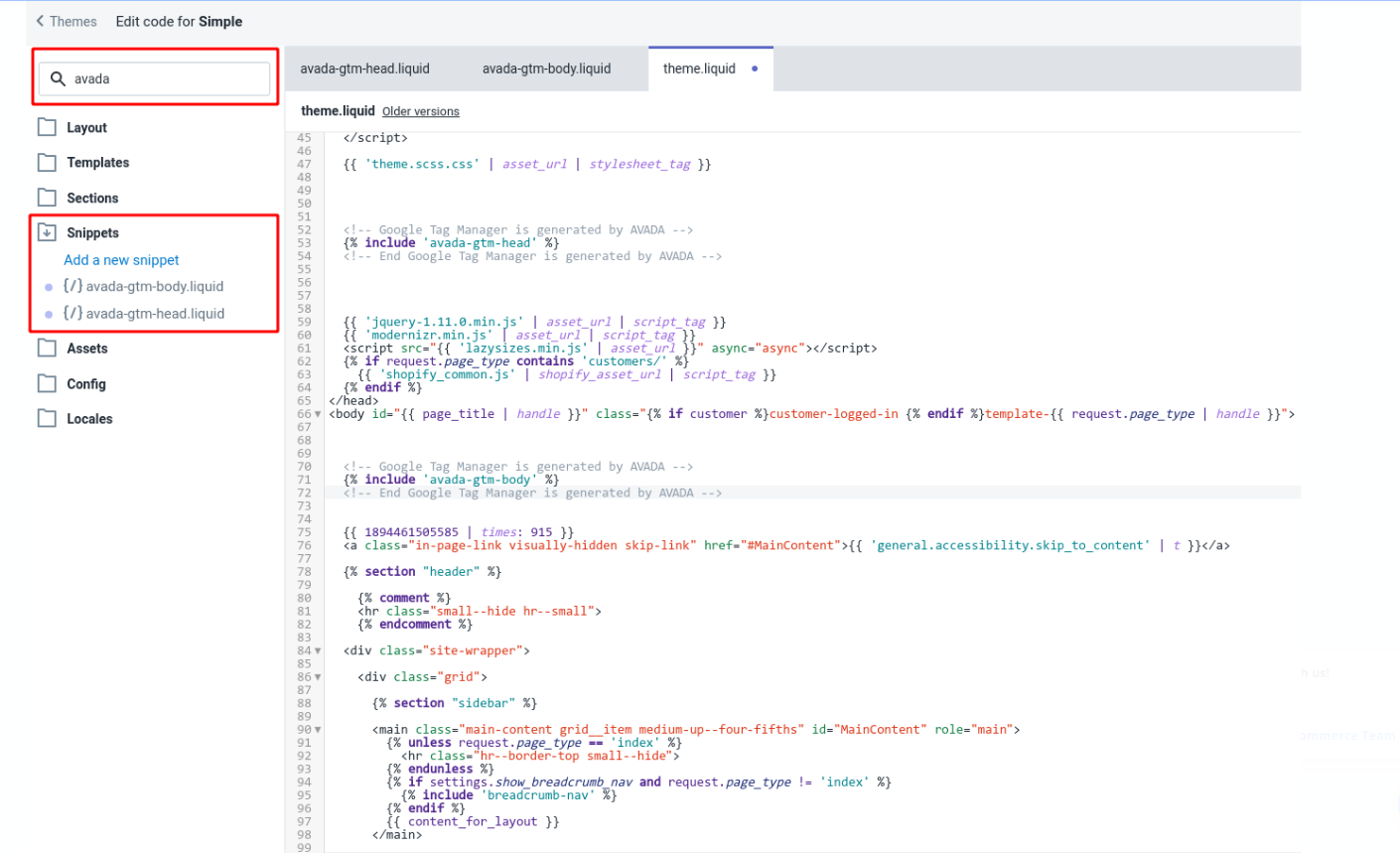Click the Locales folder icon
The width and height of the screenshot is (1400, 853).
click(x=47, y=418)
